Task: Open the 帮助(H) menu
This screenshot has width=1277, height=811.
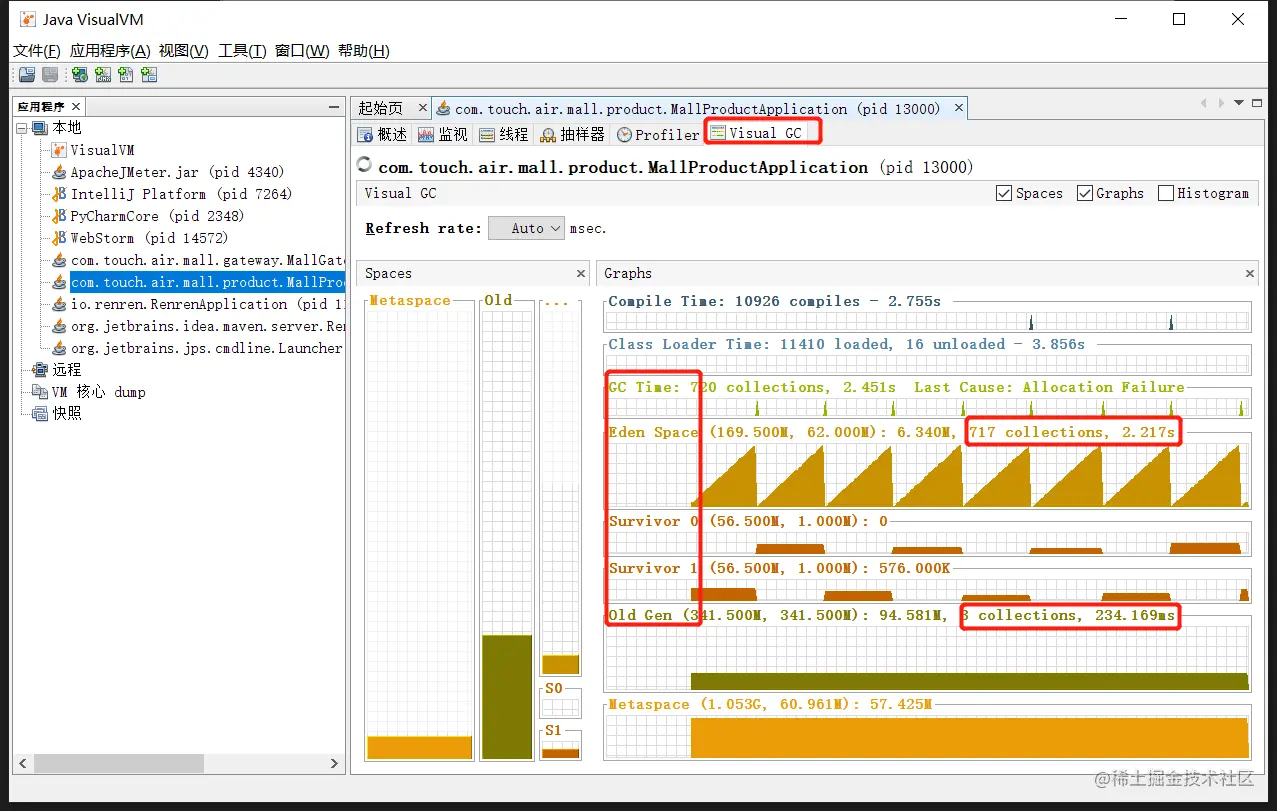Action: pyautogui.click(x=364, y=51)
